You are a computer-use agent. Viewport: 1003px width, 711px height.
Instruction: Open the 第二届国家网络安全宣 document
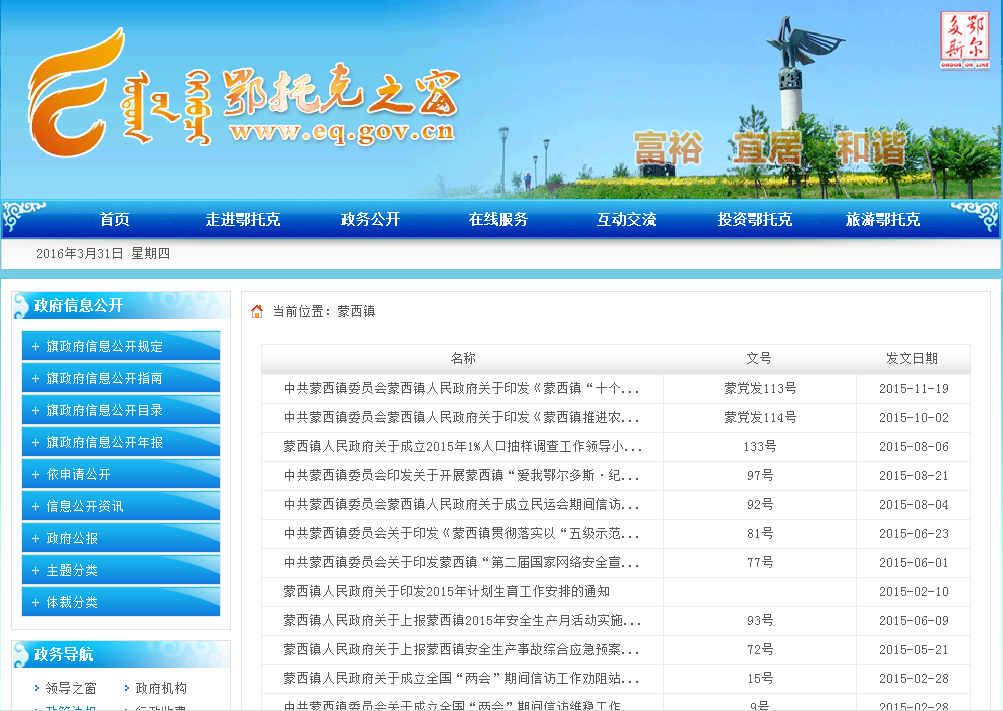coord(461,562)
